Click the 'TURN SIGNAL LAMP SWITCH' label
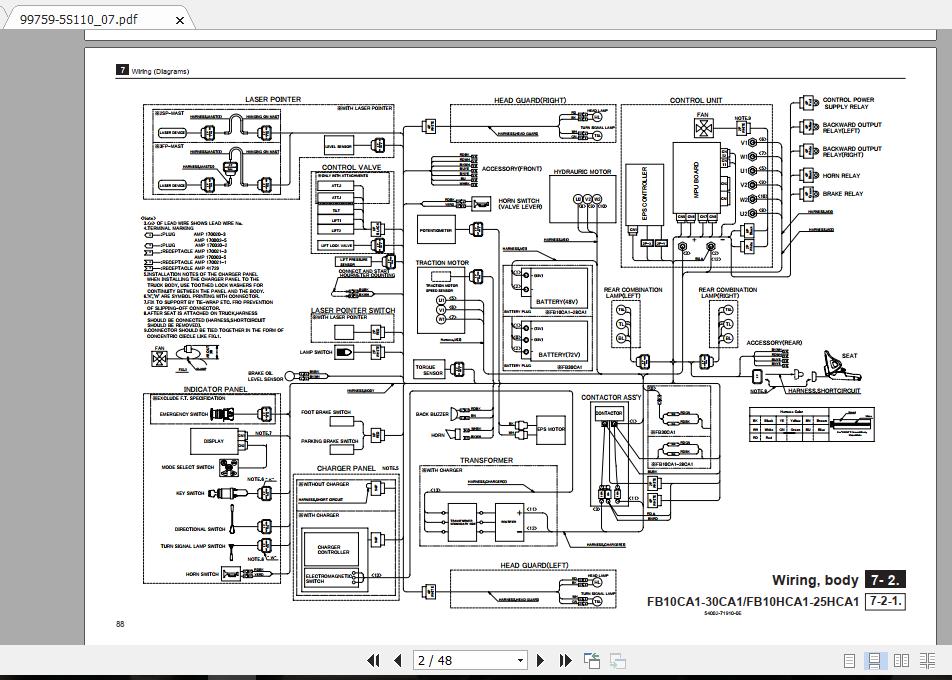Image resolution: width=952 pixels, height=680 pixels. (192, 546)
